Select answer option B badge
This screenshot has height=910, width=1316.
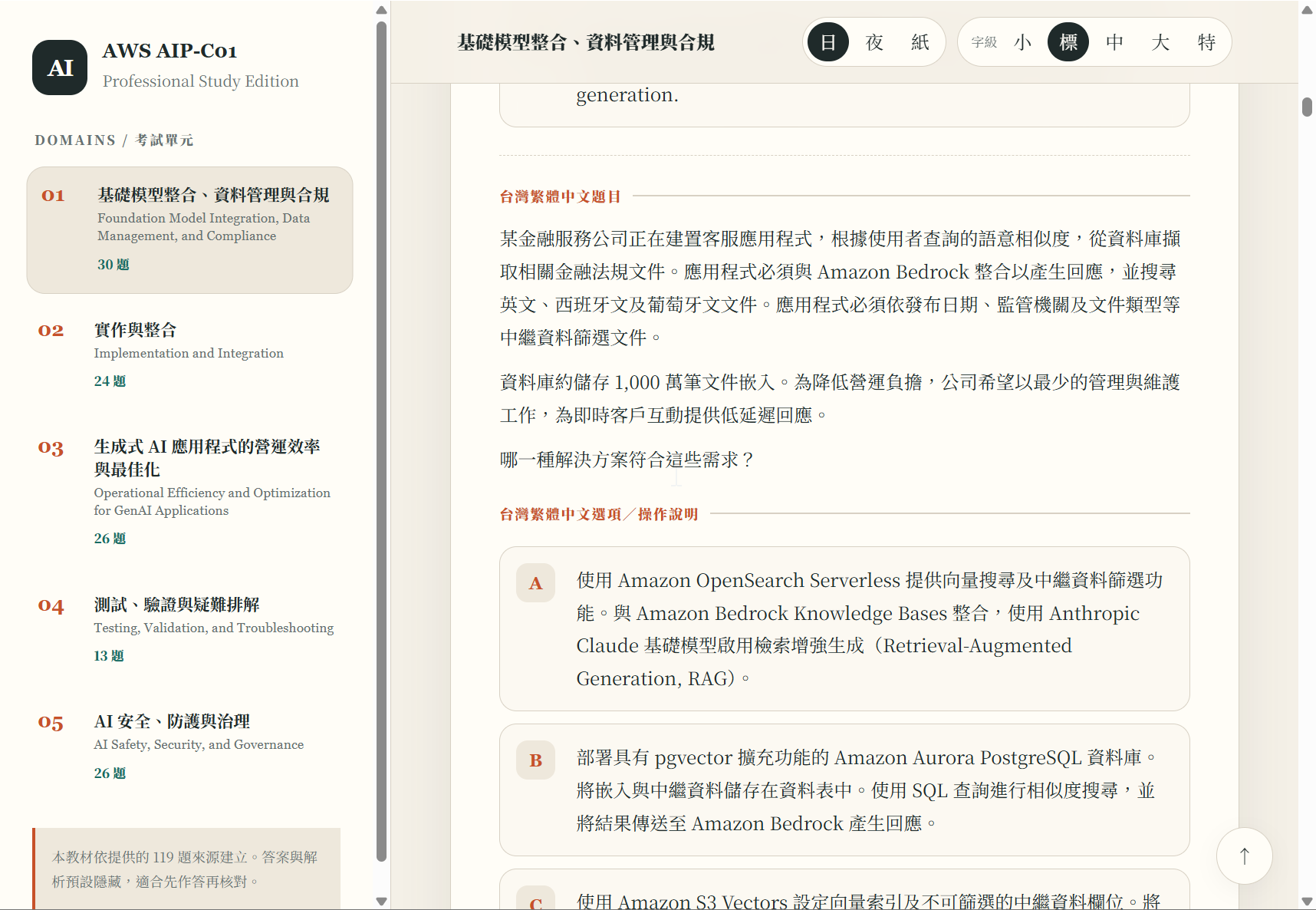pyautogui.click(x=535, y=760)
